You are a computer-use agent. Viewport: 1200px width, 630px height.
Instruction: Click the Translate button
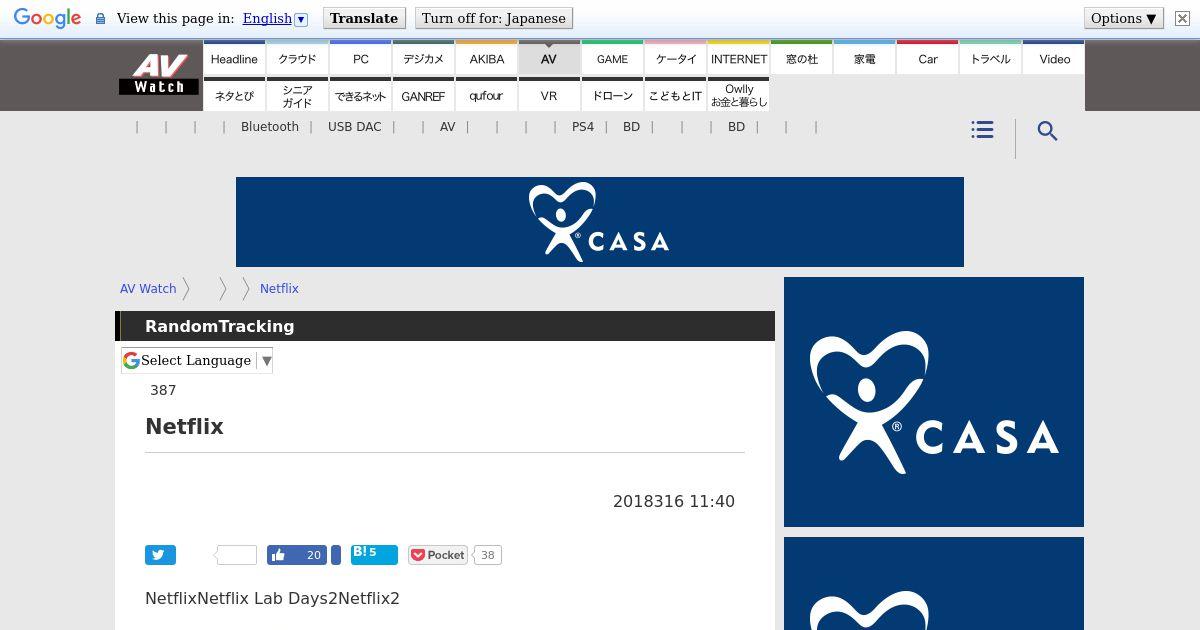[x=364, y=18]
